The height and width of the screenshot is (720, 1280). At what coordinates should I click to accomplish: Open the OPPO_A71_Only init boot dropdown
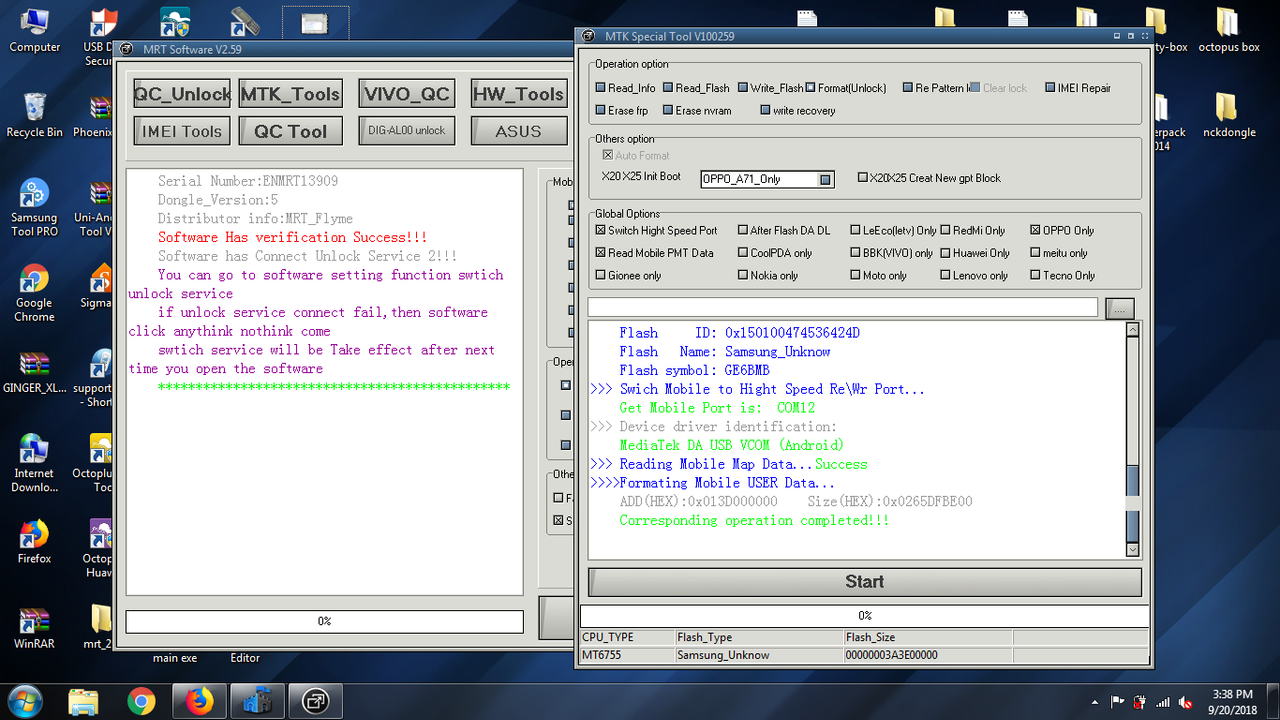pos(825,180)
